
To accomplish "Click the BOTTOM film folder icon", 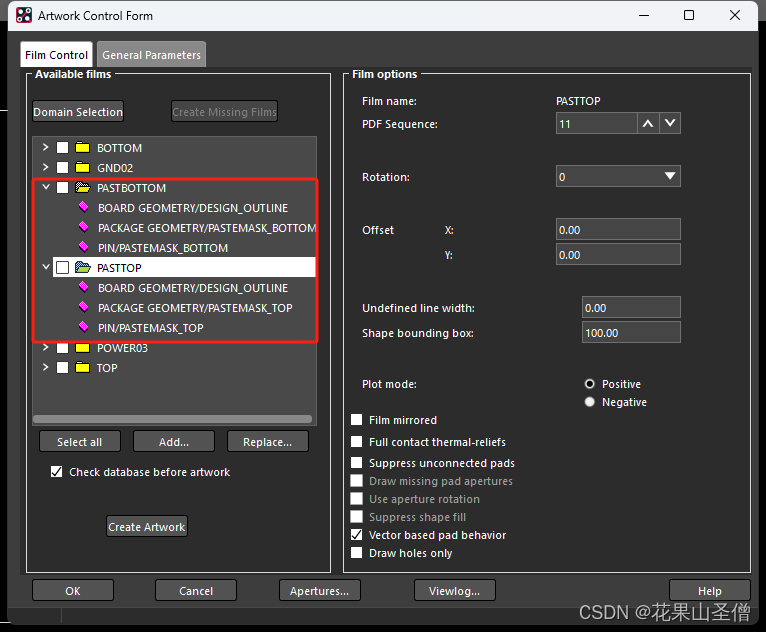I will [83, 147].
